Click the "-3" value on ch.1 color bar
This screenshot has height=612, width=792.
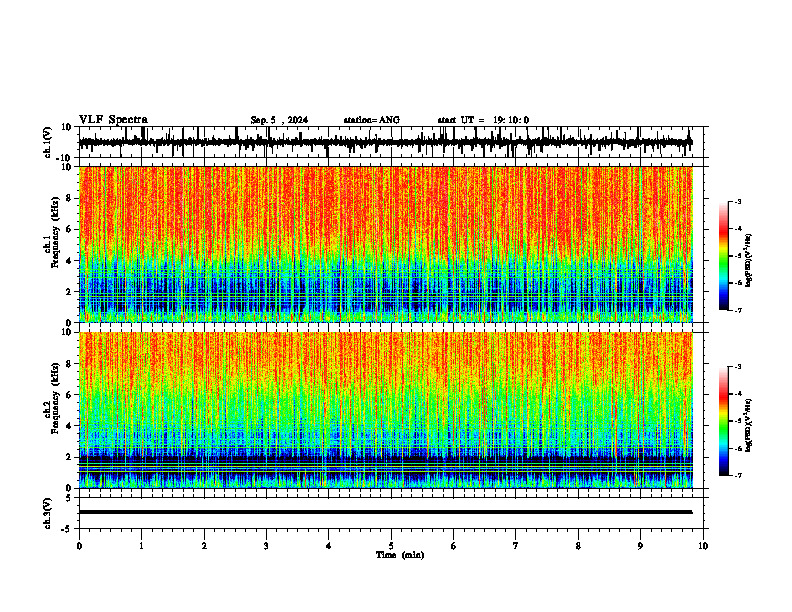[737, 202]
